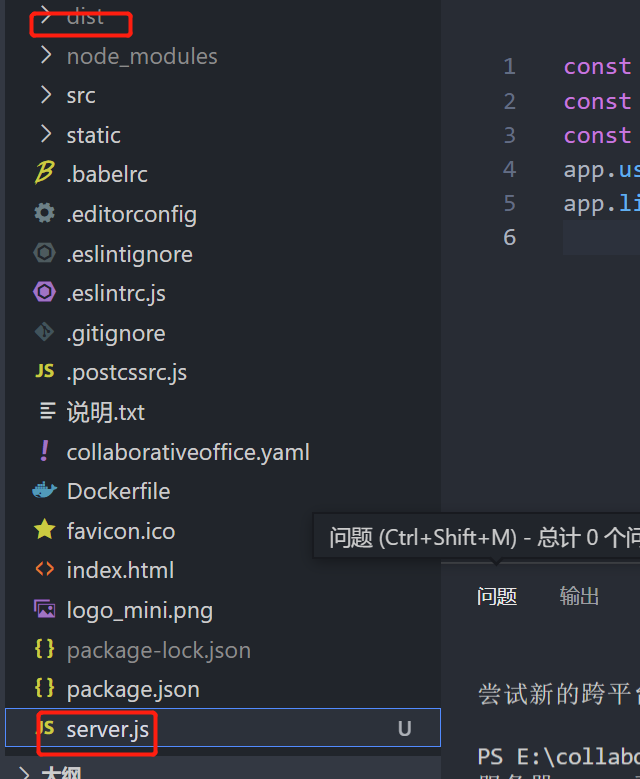This screenshot has width=640, height=779.
Task: Expand the dist folder
Action: [x=45, y=17]
